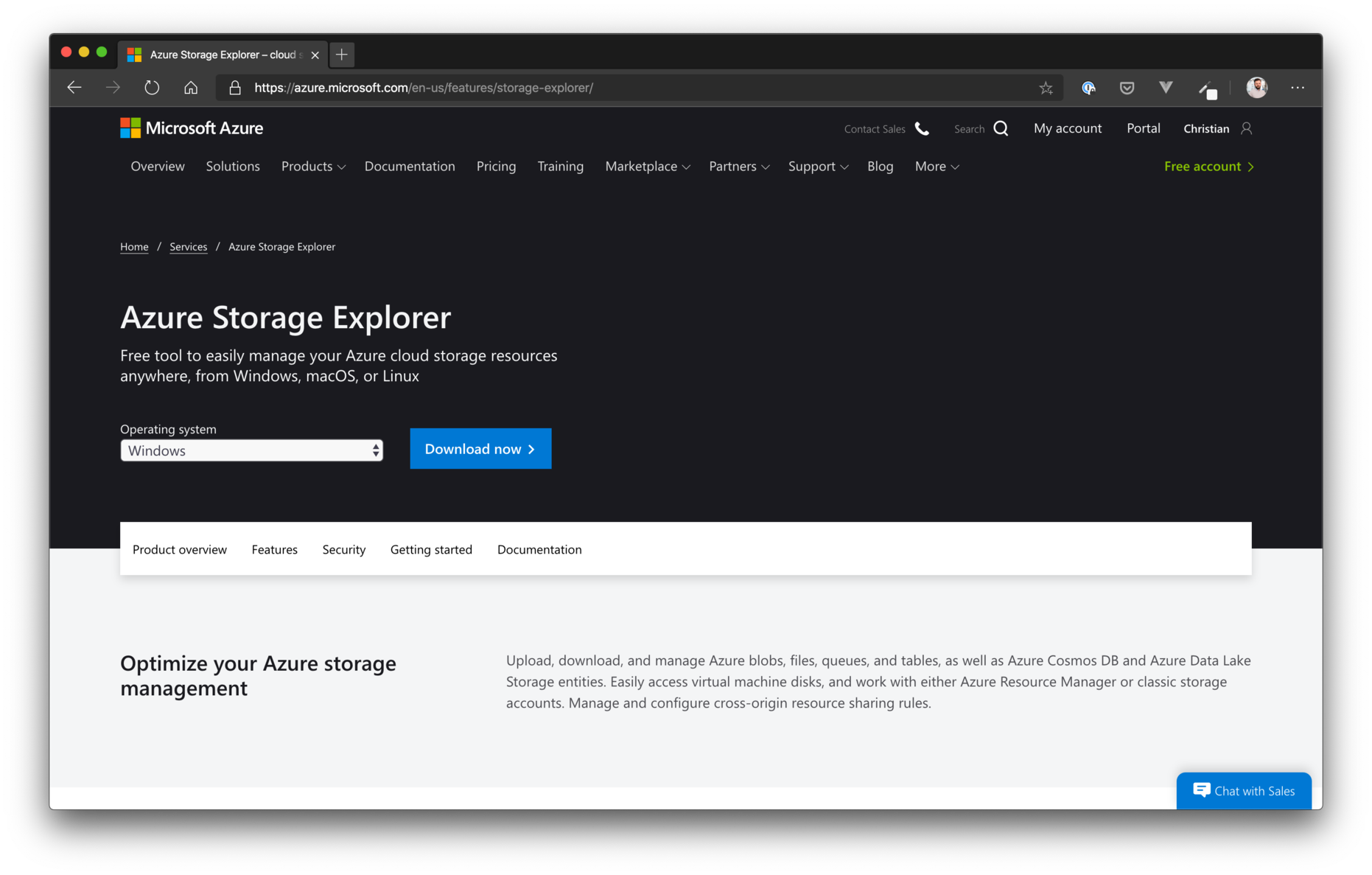Expand the Products dropdown
The height and width of the screenshot is (875, 1372).
pyautogui.click(x=312, y=167)
